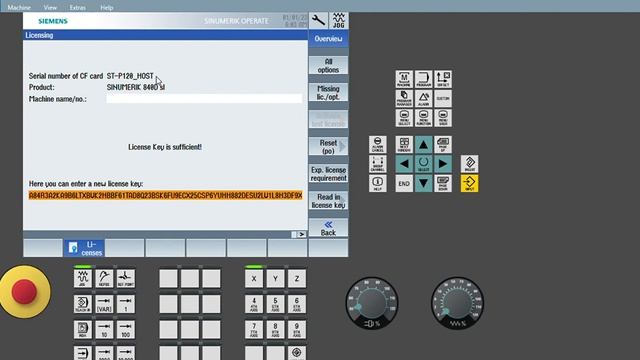
Task: Select the All options softkey
Action: coord(328,66)
